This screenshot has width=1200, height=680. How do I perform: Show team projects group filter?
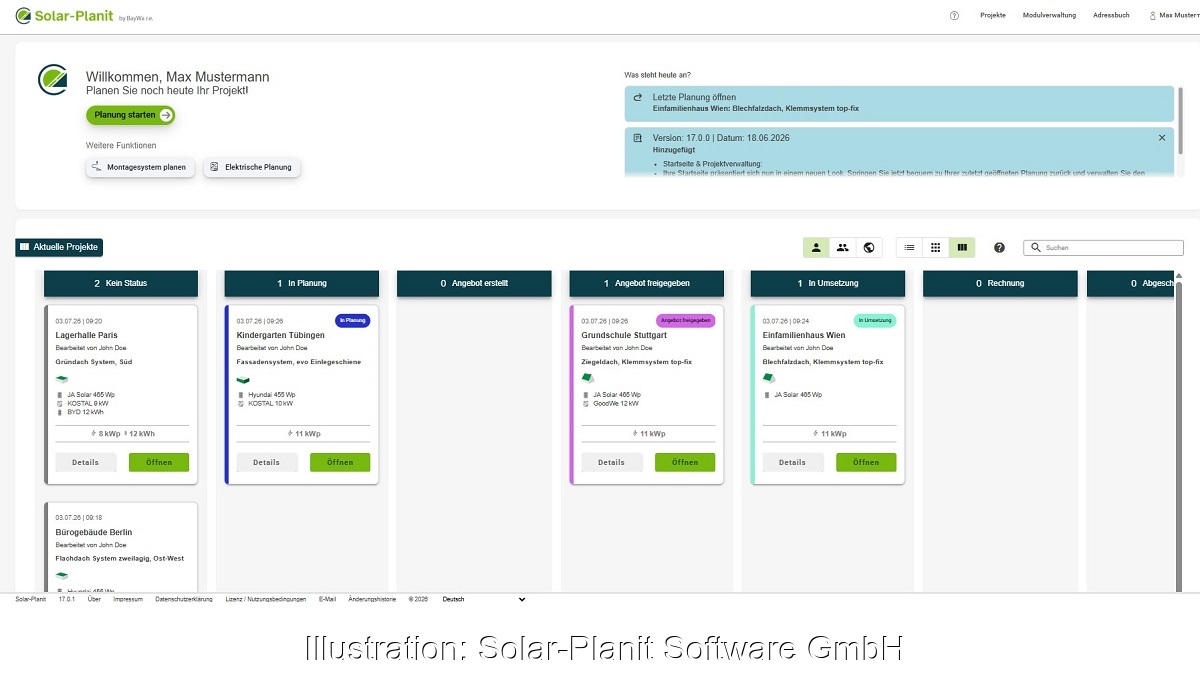(x=843, y=247)
